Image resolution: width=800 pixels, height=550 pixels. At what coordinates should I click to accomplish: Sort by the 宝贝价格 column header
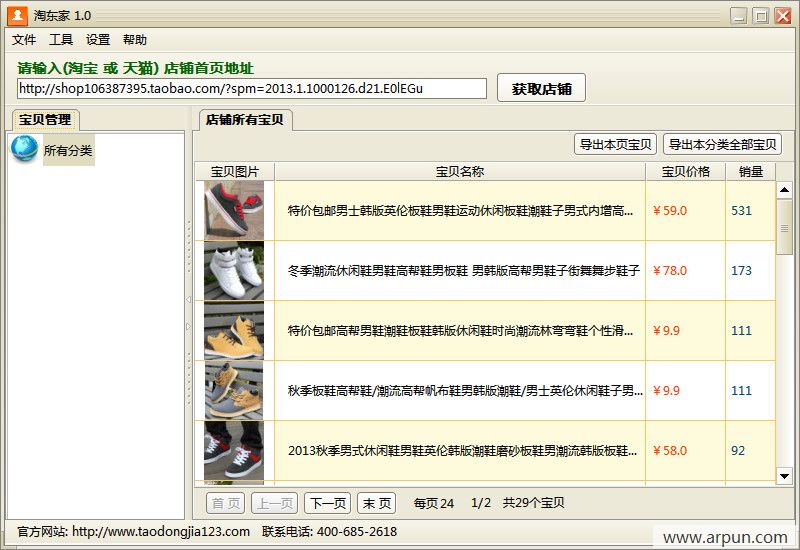[685, 171]
